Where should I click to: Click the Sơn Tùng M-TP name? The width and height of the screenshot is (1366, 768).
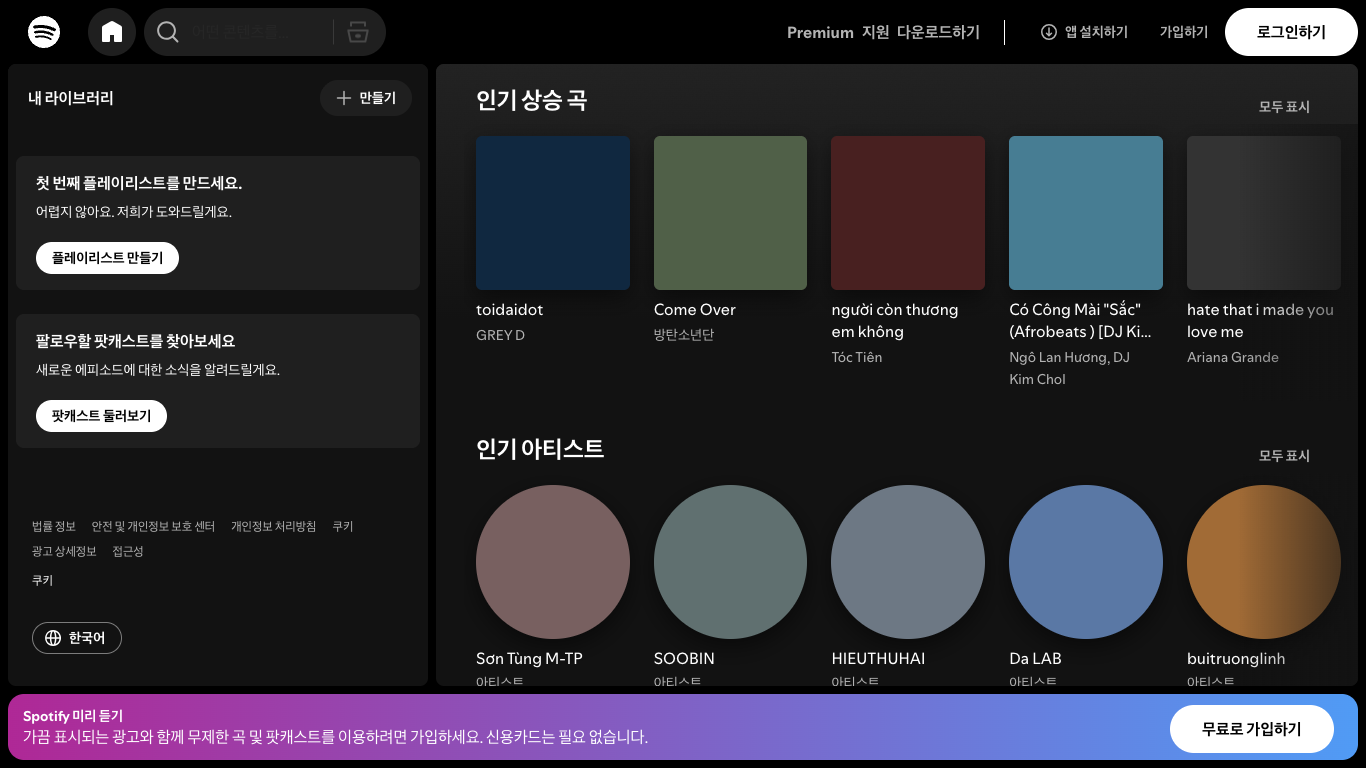coord(529,659)
